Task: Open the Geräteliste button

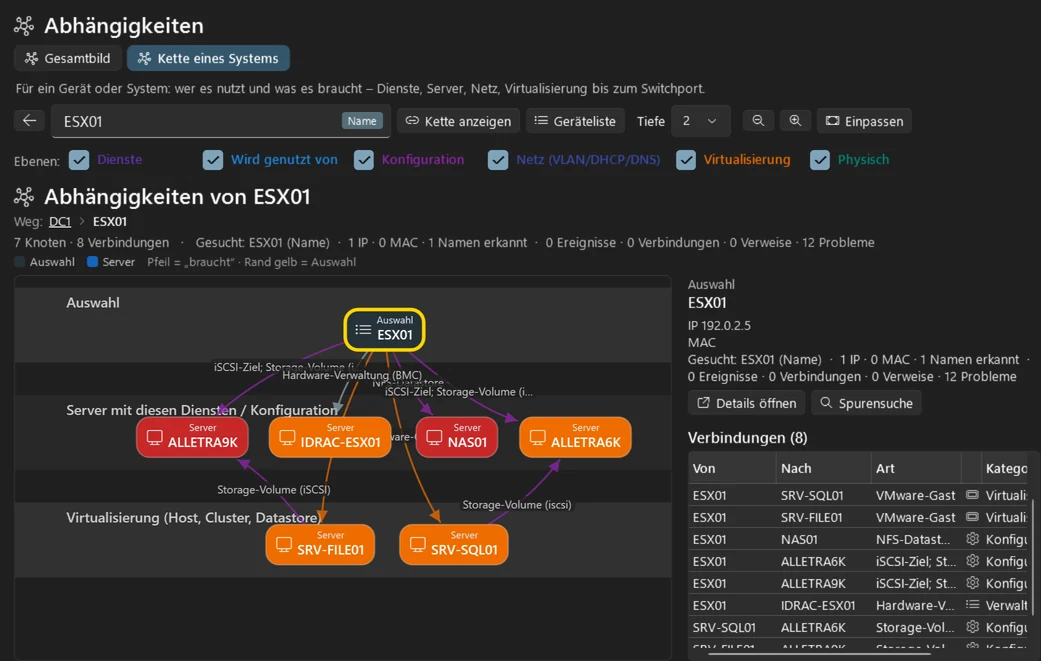Action: [x=575, y=121]
